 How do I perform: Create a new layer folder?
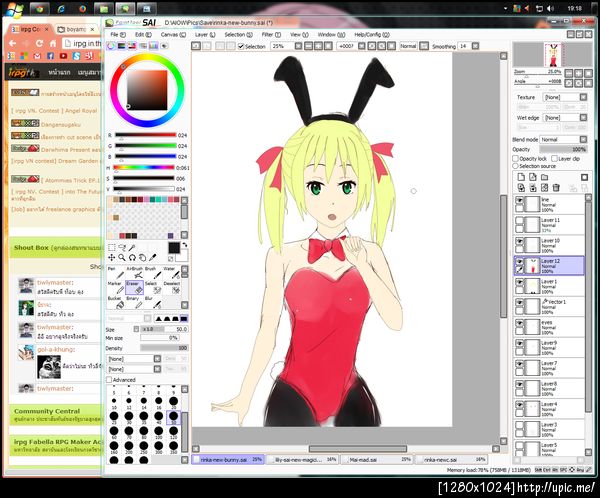pos(545,177)
